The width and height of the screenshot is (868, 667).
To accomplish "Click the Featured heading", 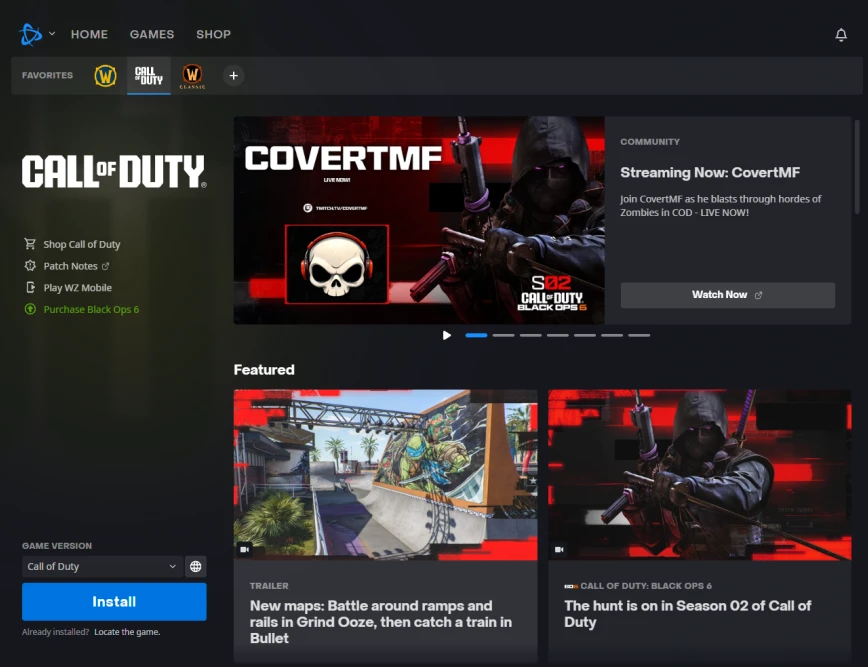I will tap(264, 370).
